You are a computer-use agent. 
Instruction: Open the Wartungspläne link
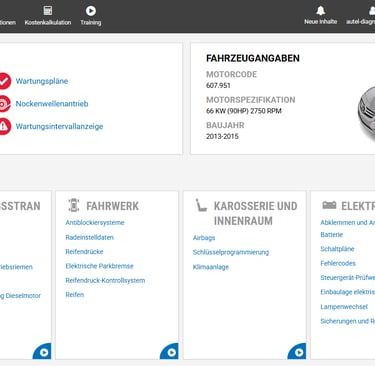point(42,81)
